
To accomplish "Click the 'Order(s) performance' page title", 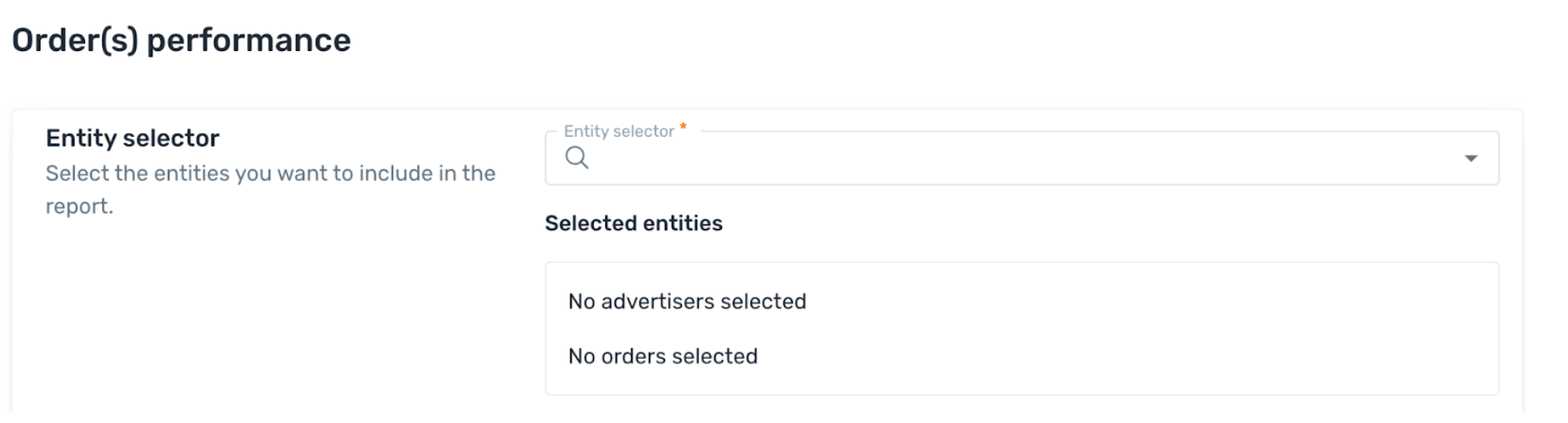I will click(182, 40).
